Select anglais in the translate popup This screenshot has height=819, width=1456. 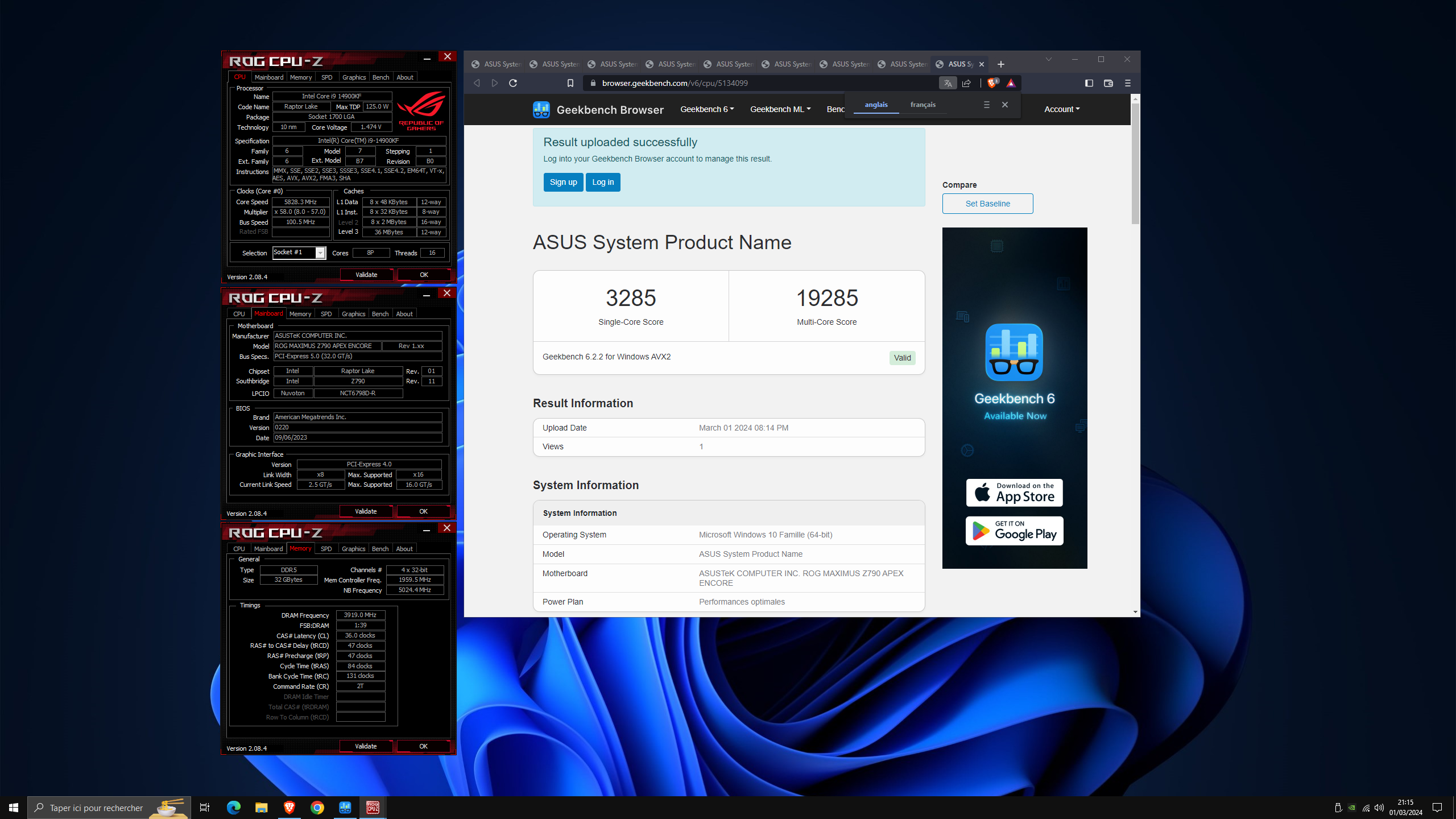(x=876, y=105)
